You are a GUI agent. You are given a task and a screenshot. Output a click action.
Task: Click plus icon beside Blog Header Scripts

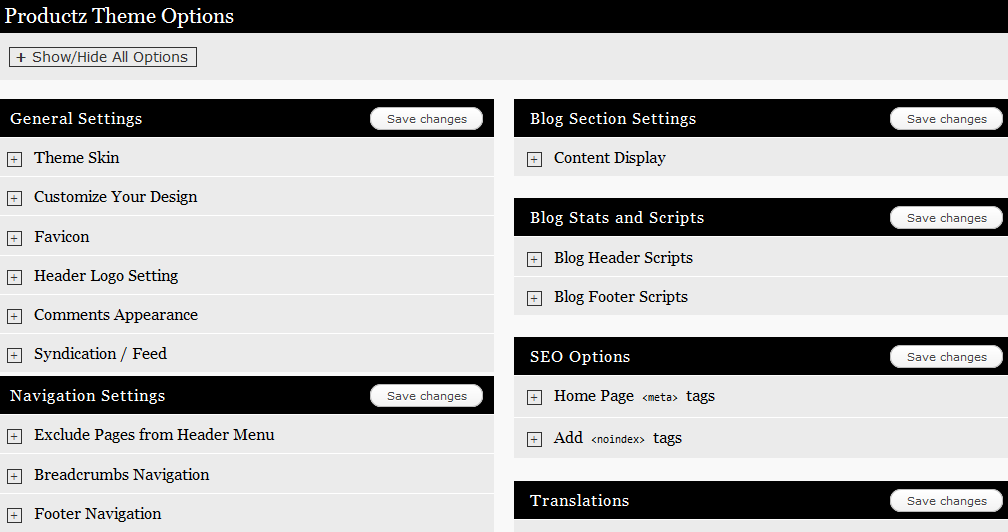pos(534,260)
